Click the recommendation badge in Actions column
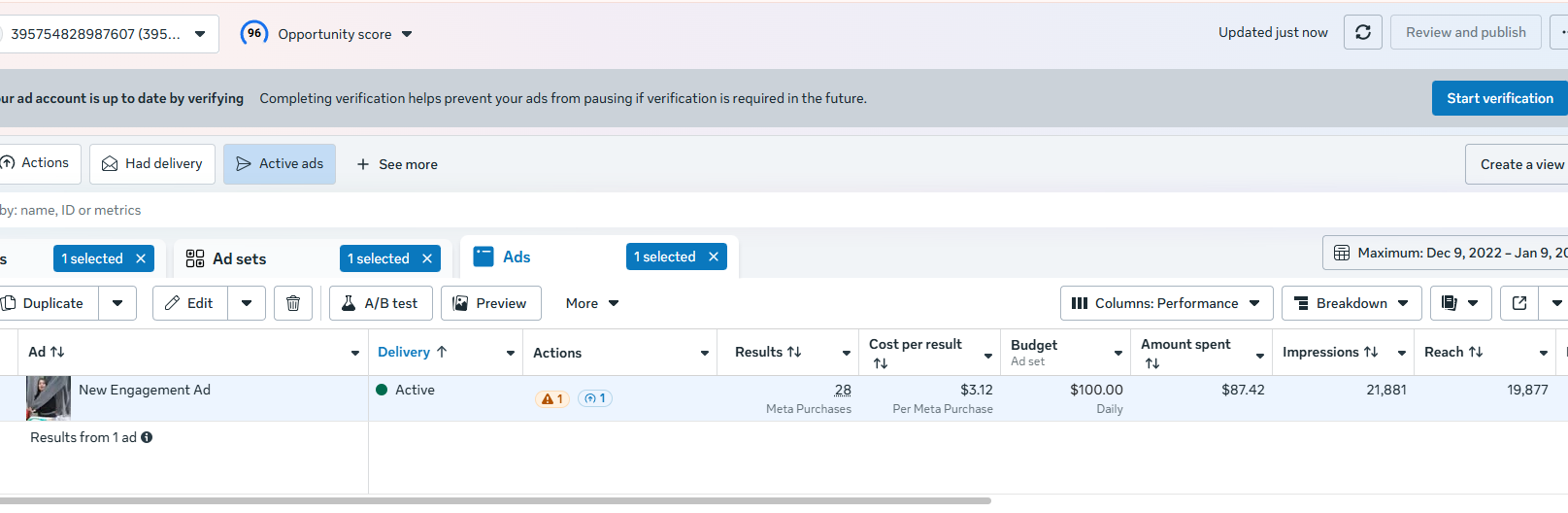Image resolution: width=1568 pixels, height=513 pixels. (595, 398)
